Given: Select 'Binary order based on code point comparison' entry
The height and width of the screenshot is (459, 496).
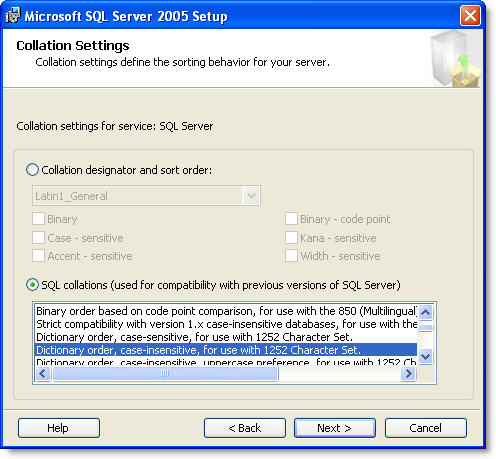Looking at the screenshot, I should click(x=226, y=311).
